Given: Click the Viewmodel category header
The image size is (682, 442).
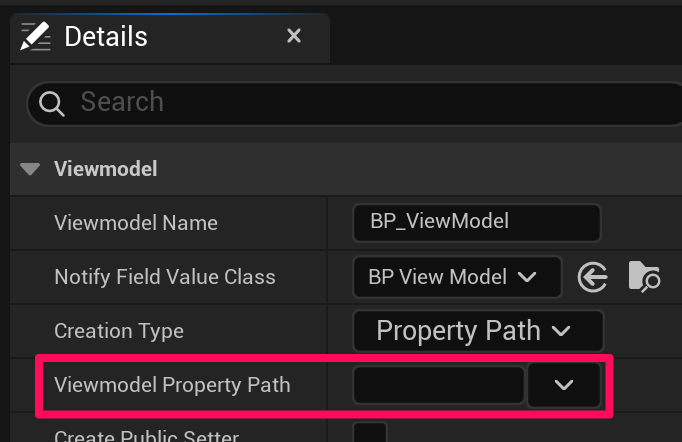Looking at the screenshot, I should pyautogui.click(x=105, y=169).
